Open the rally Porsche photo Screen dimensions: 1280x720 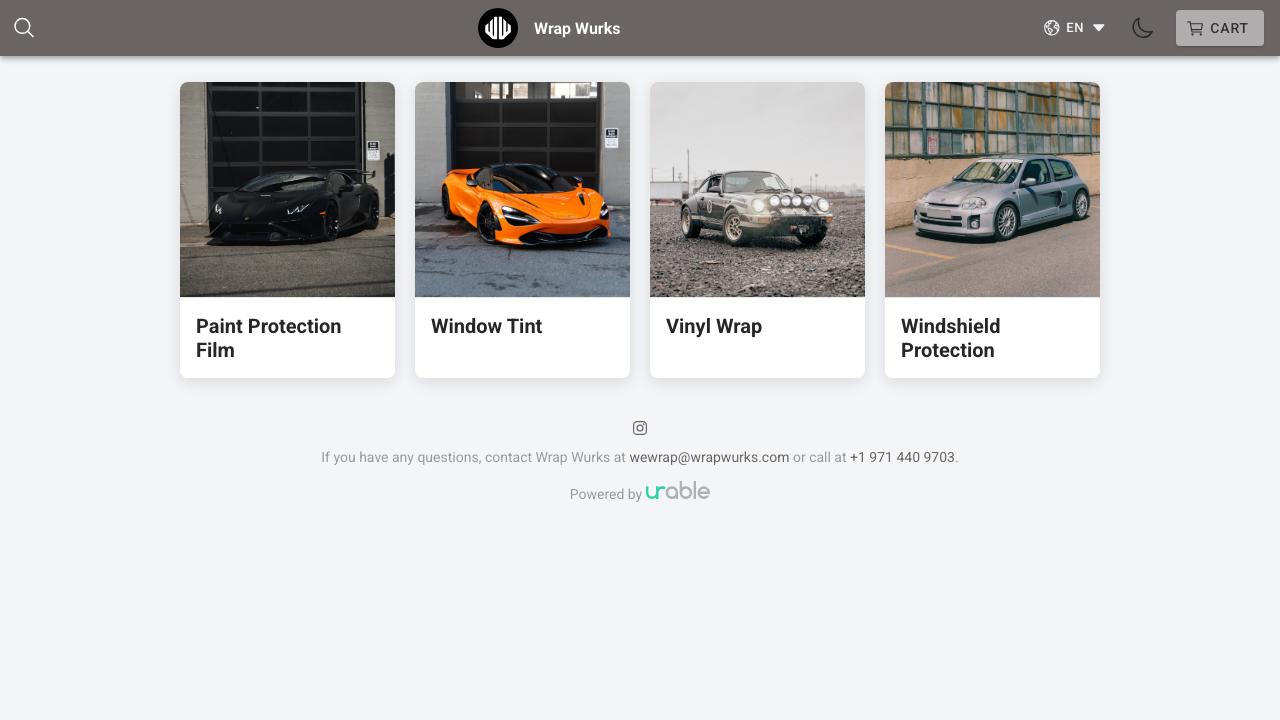point(757,190)
